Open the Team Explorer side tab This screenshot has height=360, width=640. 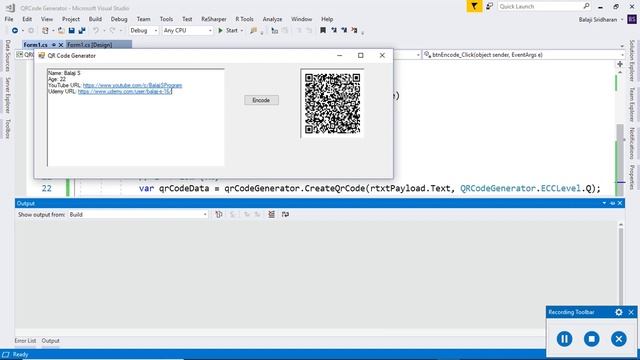coord(632,104)
